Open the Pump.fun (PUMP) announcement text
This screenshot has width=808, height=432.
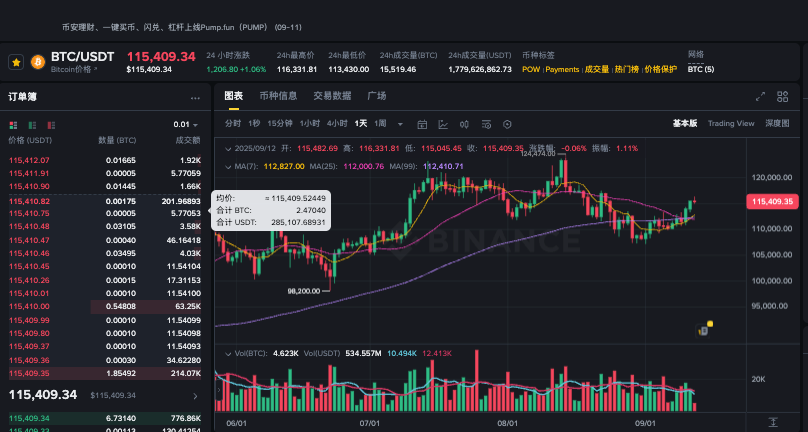pos(182,27)
